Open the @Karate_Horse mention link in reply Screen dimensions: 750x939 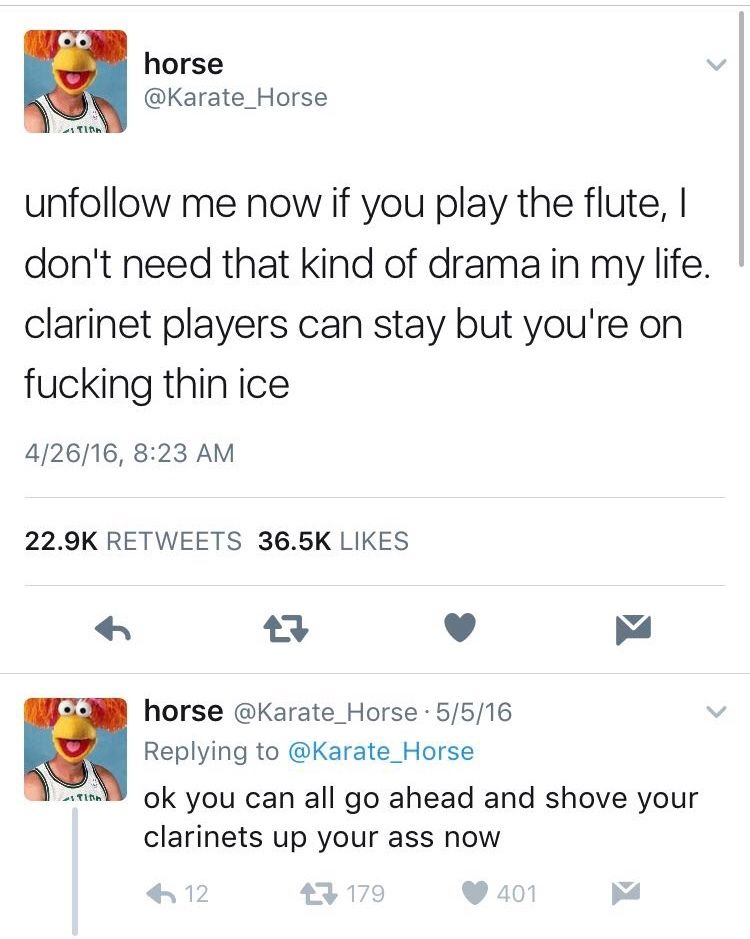[381, 751]
